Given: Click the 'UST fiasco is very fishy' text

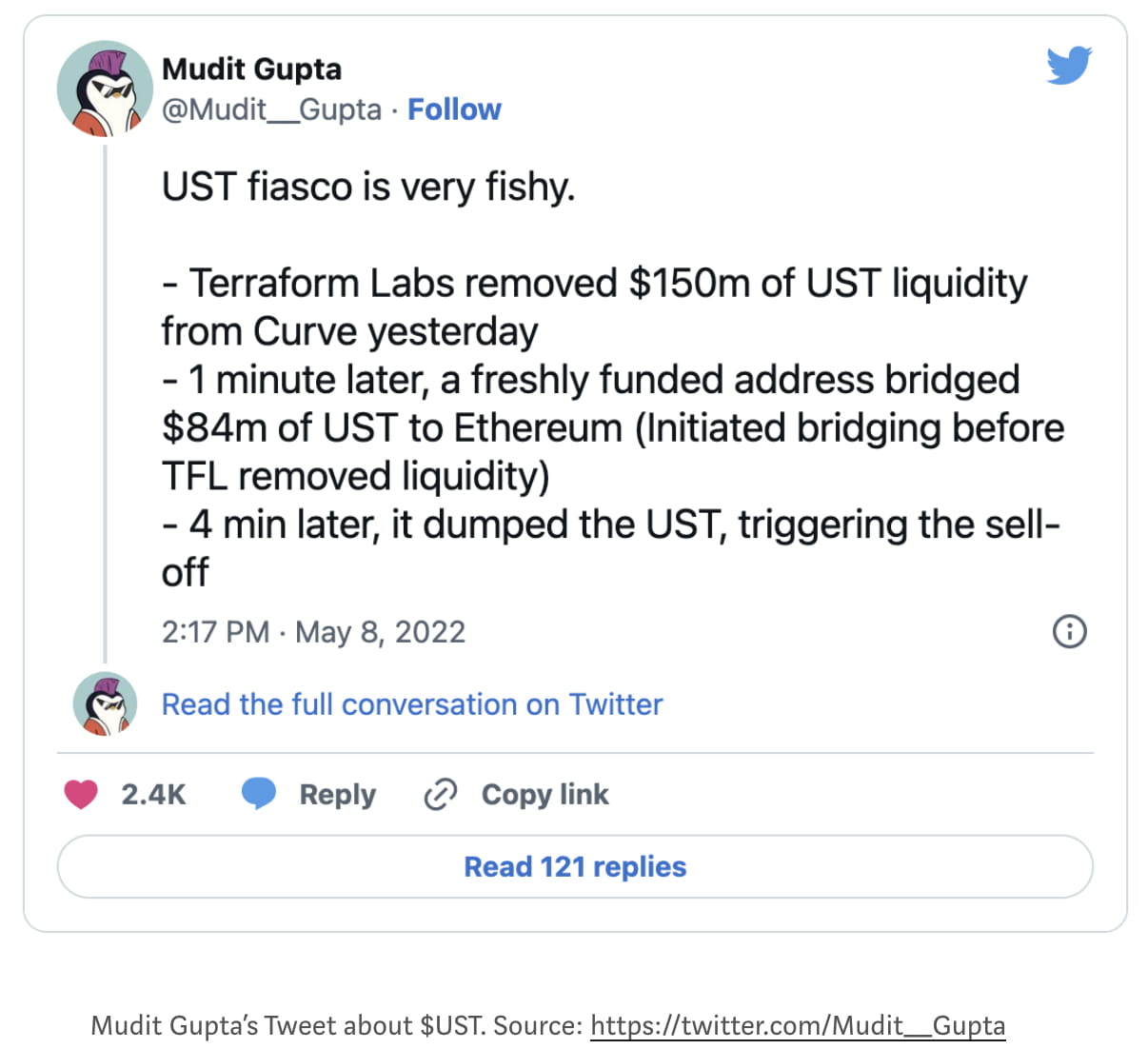Looking at the screenshot, I should point(368,187).
